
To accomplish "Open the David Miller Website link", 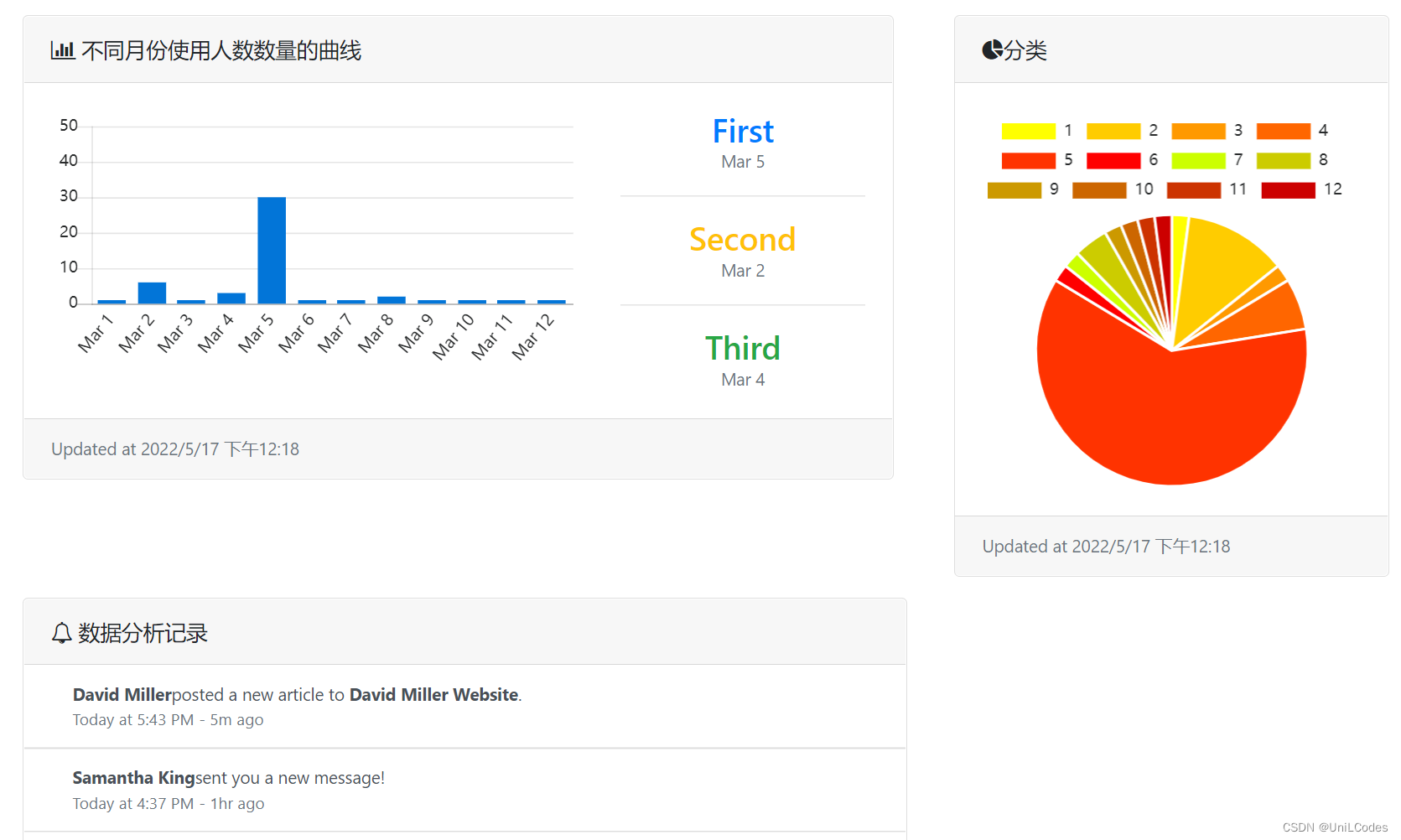I will (x=433, y=695).
